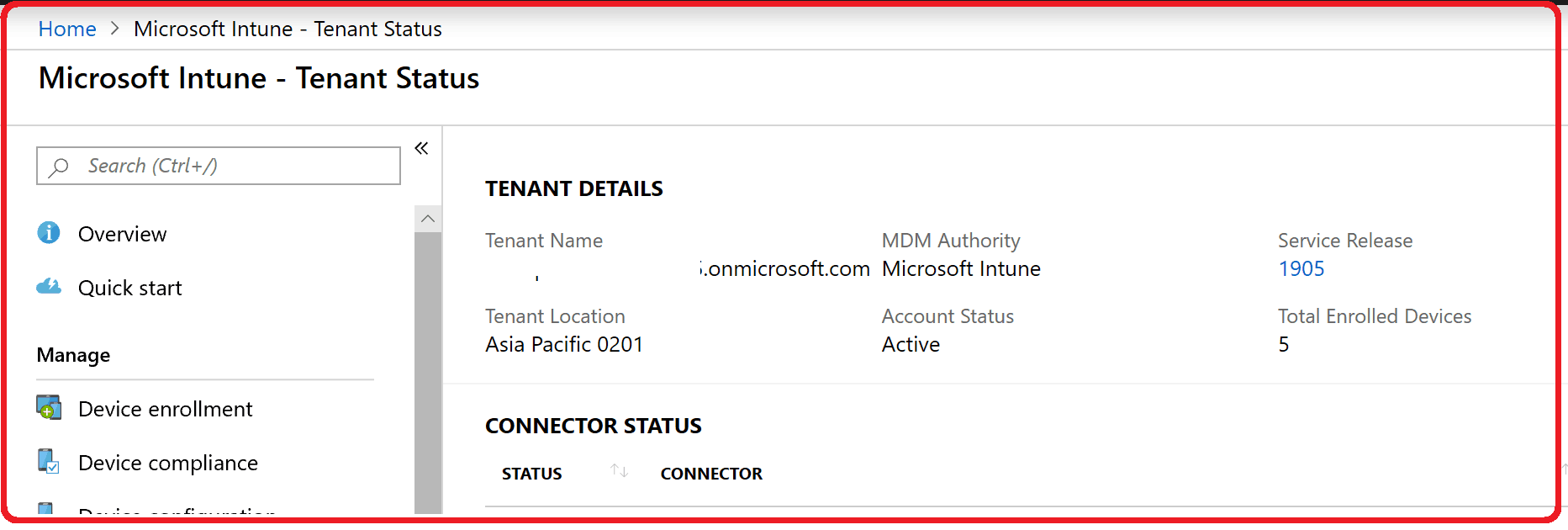Click the Quick start cloud icon
This screenshot has width=1568, height=530.
coord(49,287)
